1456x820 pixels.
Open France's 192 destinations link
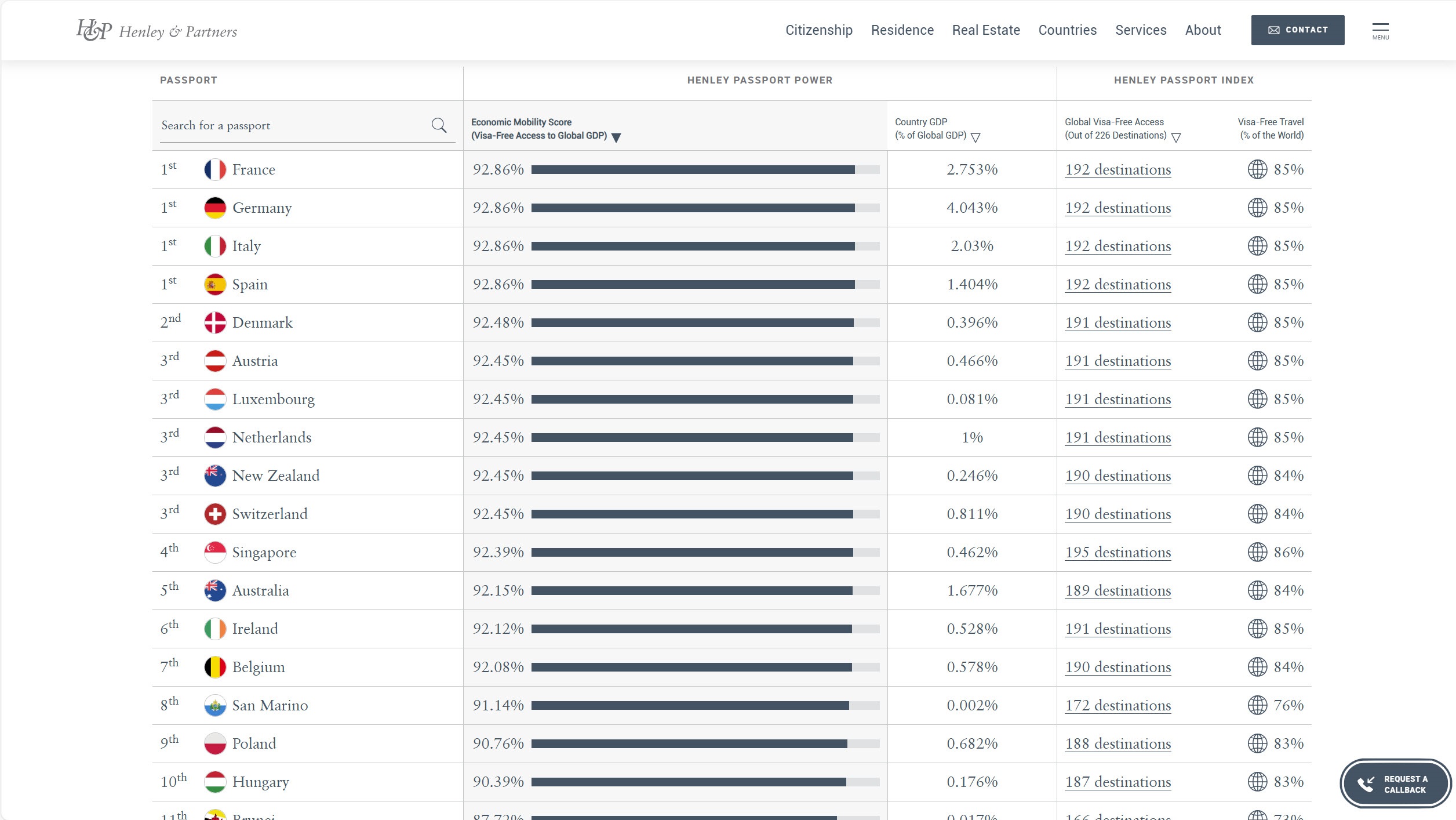click(1118, 170)
